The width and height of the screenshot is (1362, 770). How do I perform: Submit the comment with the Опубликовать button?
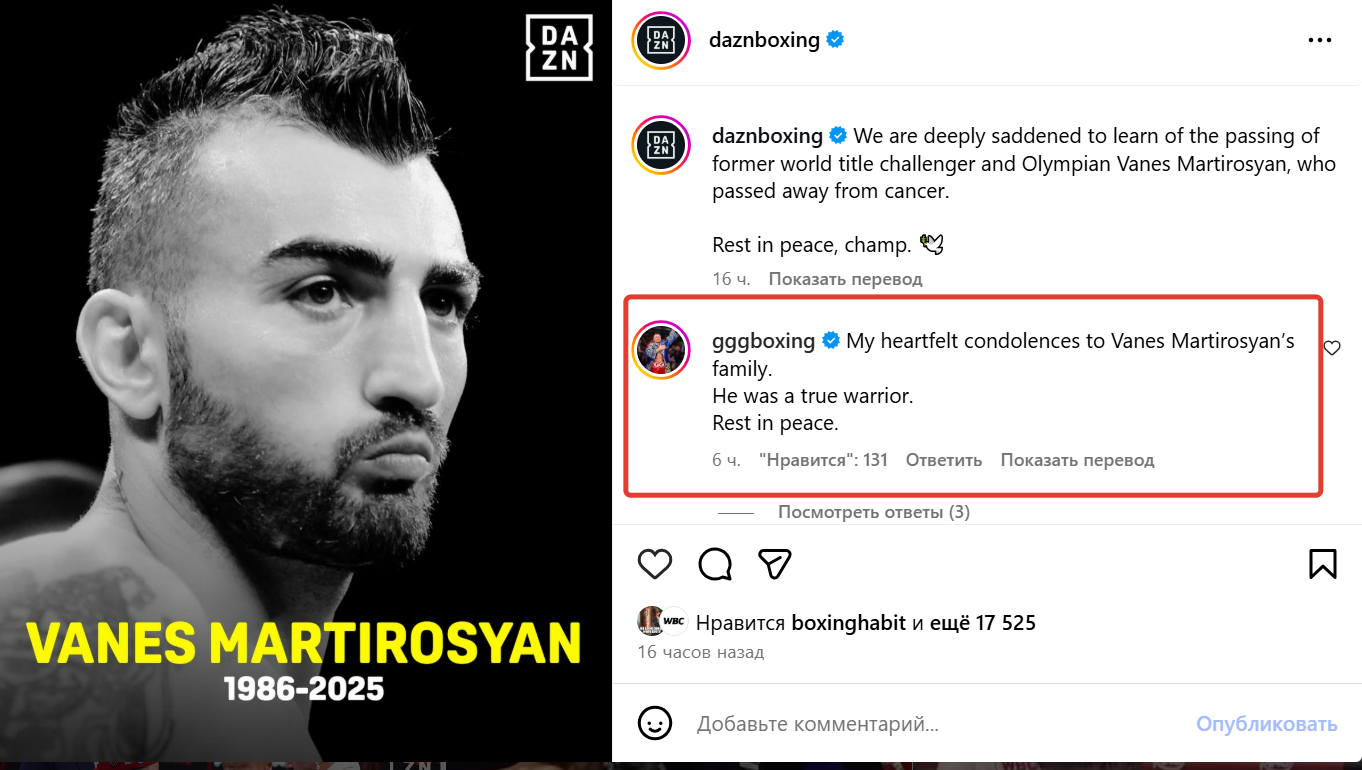pyautogui.click(x=1266, y=724)
